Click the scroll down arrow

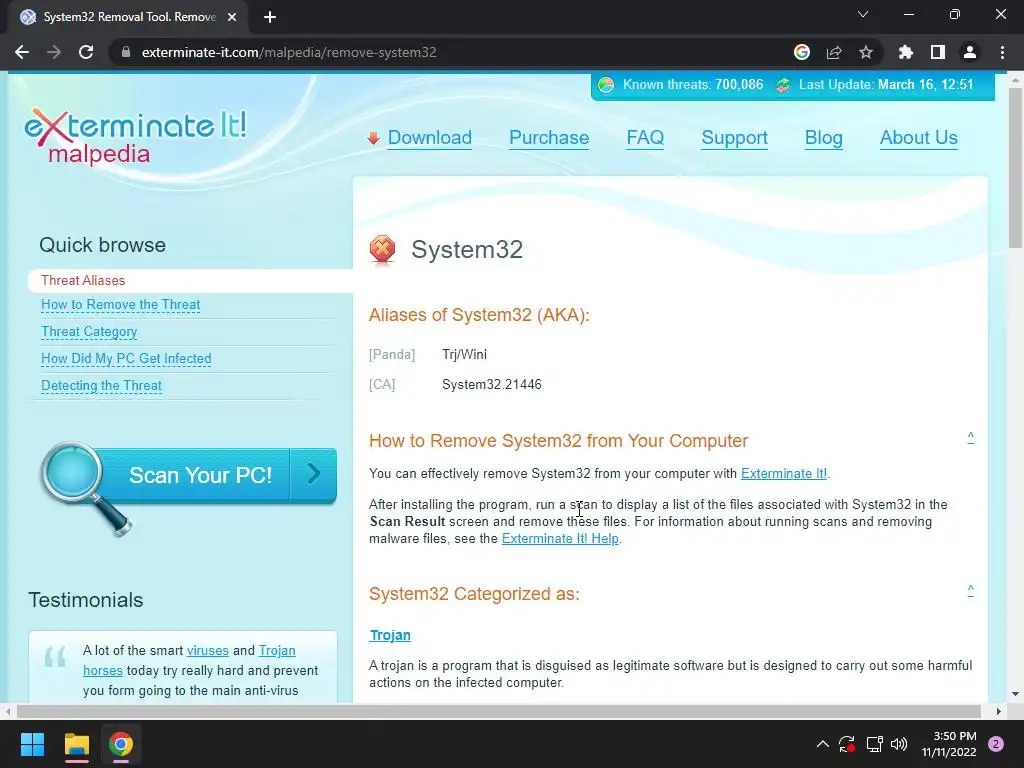pos(1015,694)
